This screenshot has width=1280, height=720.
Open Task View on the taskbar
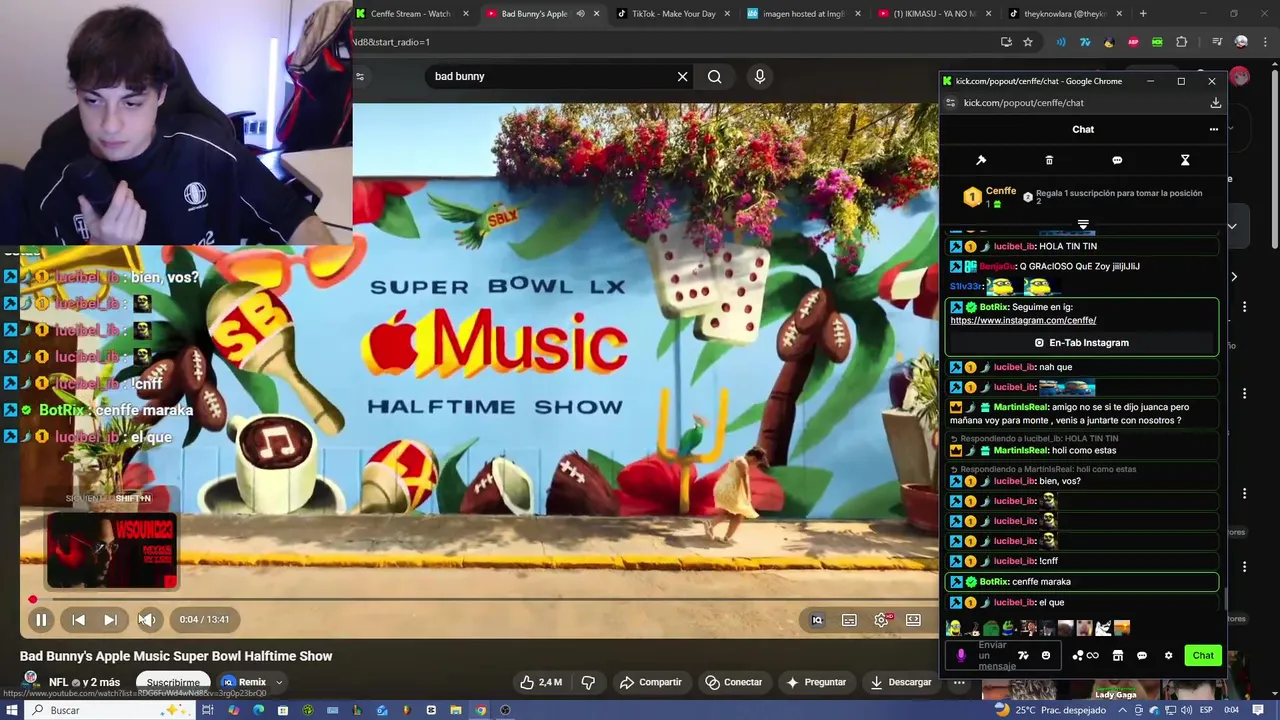click(208, 710)
